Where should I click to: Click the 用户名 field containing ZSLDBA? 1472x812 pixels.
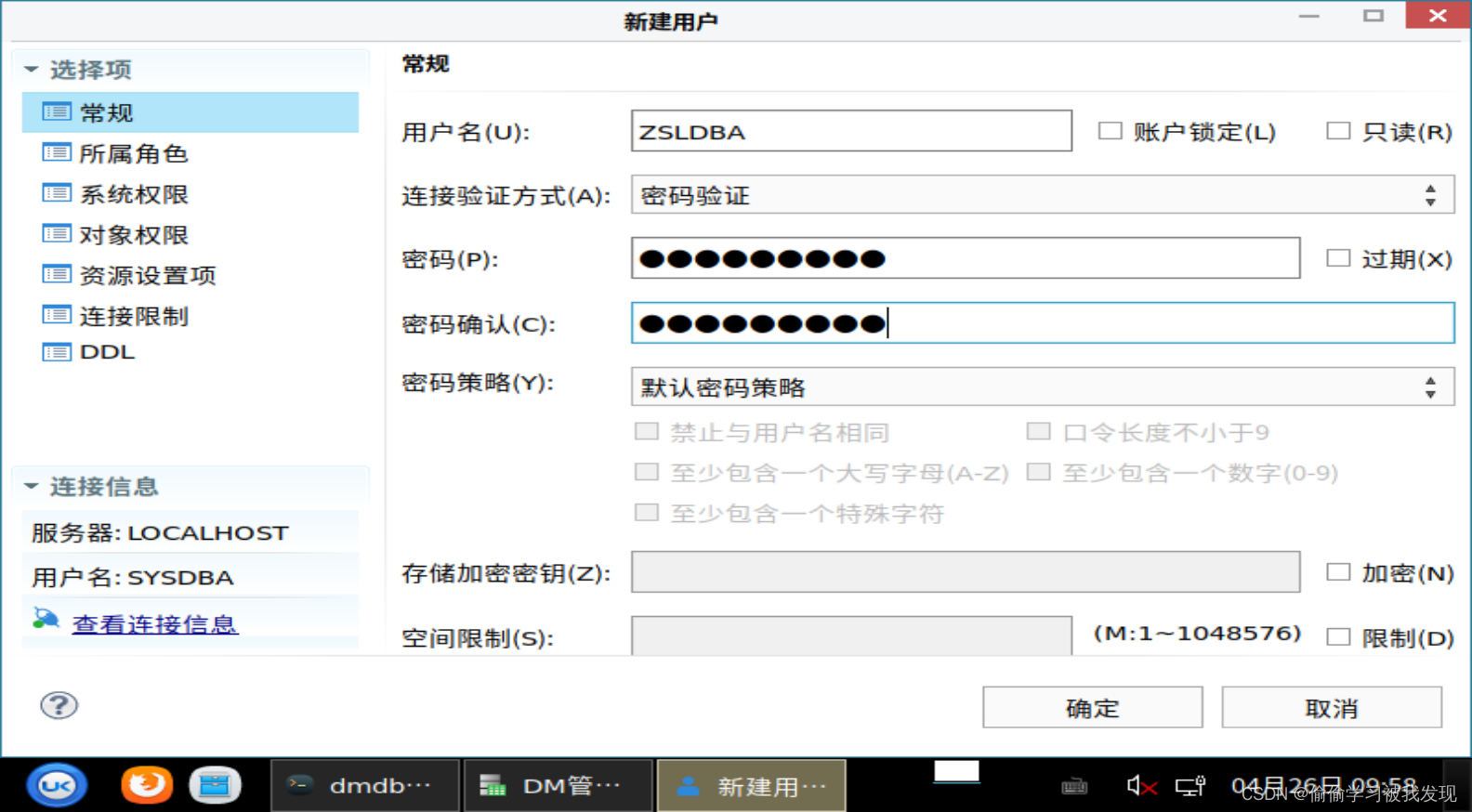point(851,131)
